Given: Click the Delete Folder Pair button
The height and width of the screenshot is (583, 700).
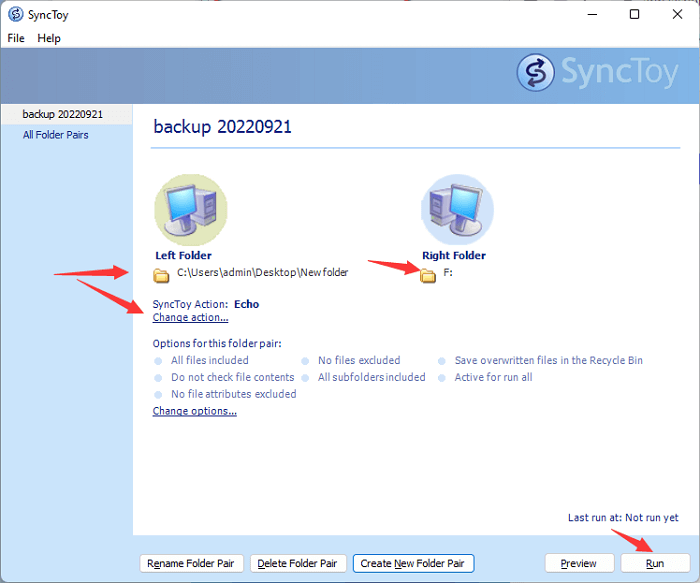Looking at the screenshot, I should pyautogui.click(x=297, y=563).
